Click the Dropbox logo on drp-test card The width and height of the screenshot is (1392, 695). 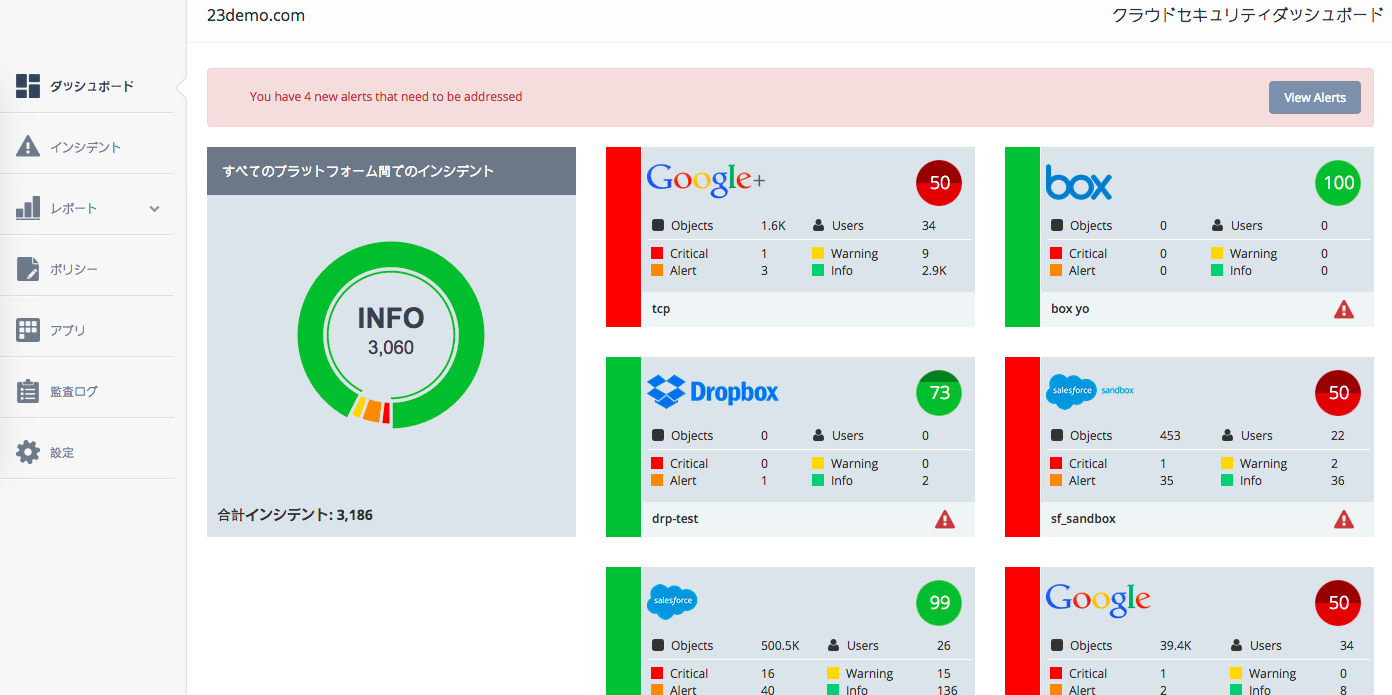(x=713, y=391)
